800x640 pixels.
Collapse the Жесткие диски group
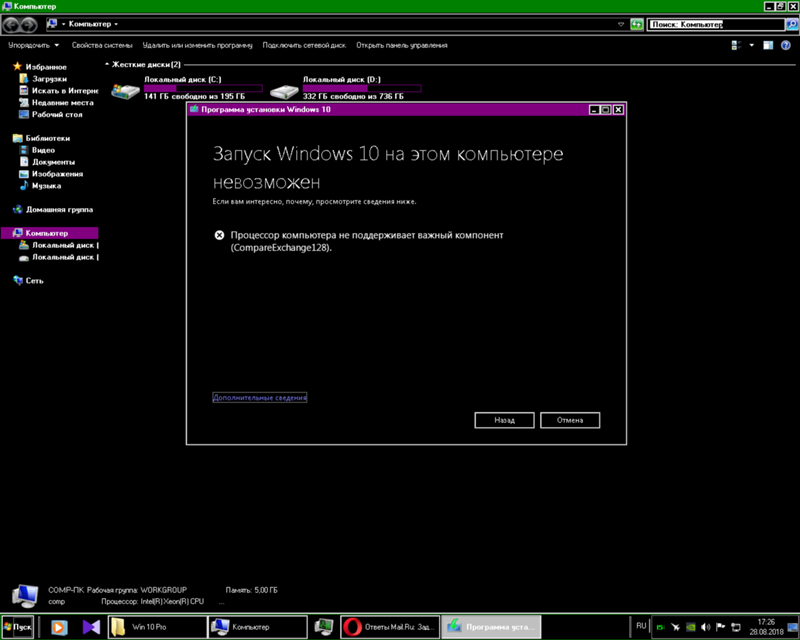(x=108, y=65)
